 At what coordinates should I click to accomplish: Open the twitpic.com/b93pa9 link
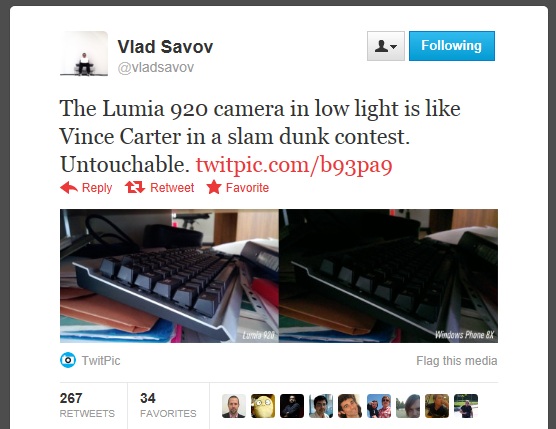pos(294,165)
